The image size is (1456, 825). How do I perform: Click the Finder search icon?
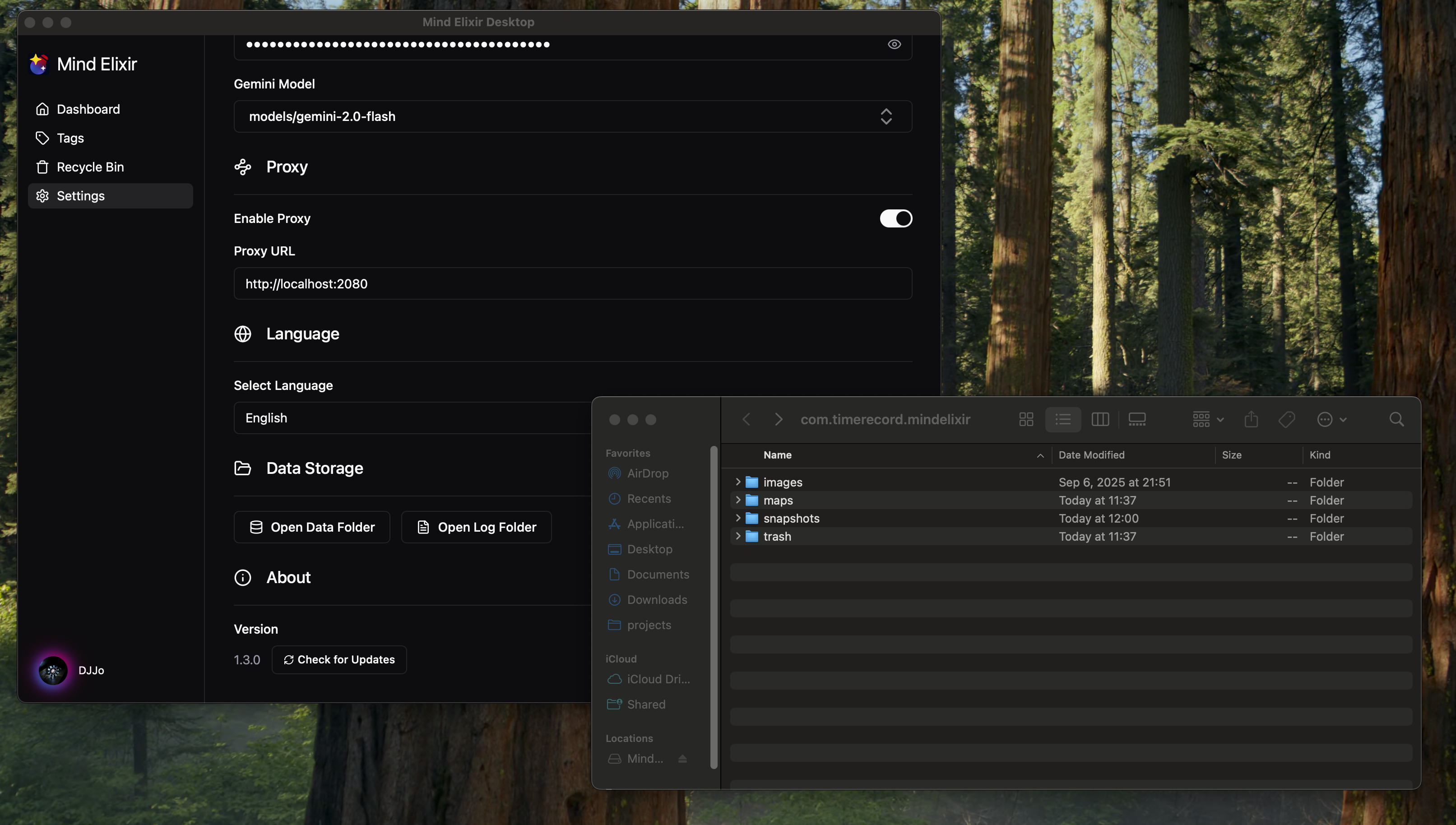[1396, 419]
